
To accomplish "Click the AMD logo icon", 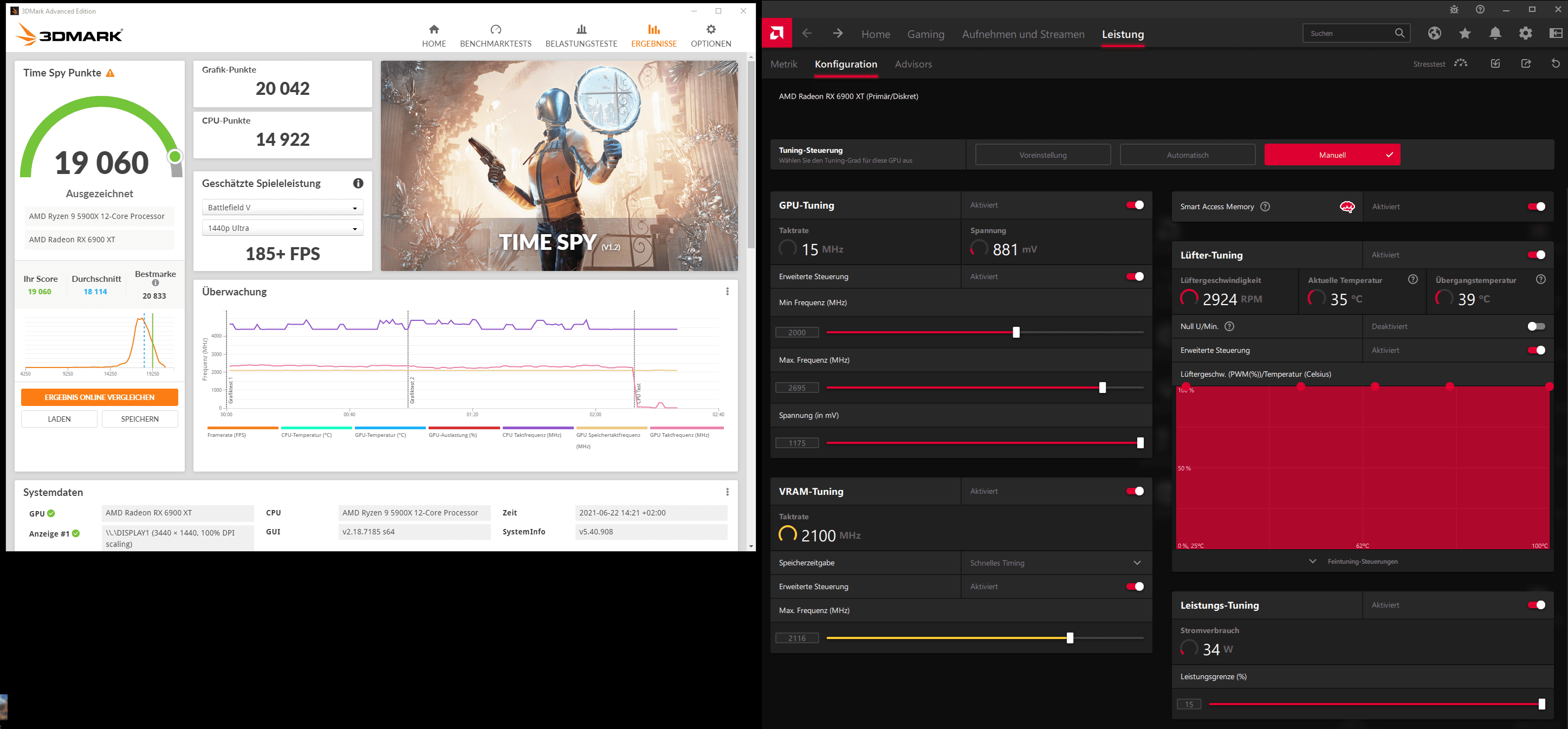I will (777, 34).
